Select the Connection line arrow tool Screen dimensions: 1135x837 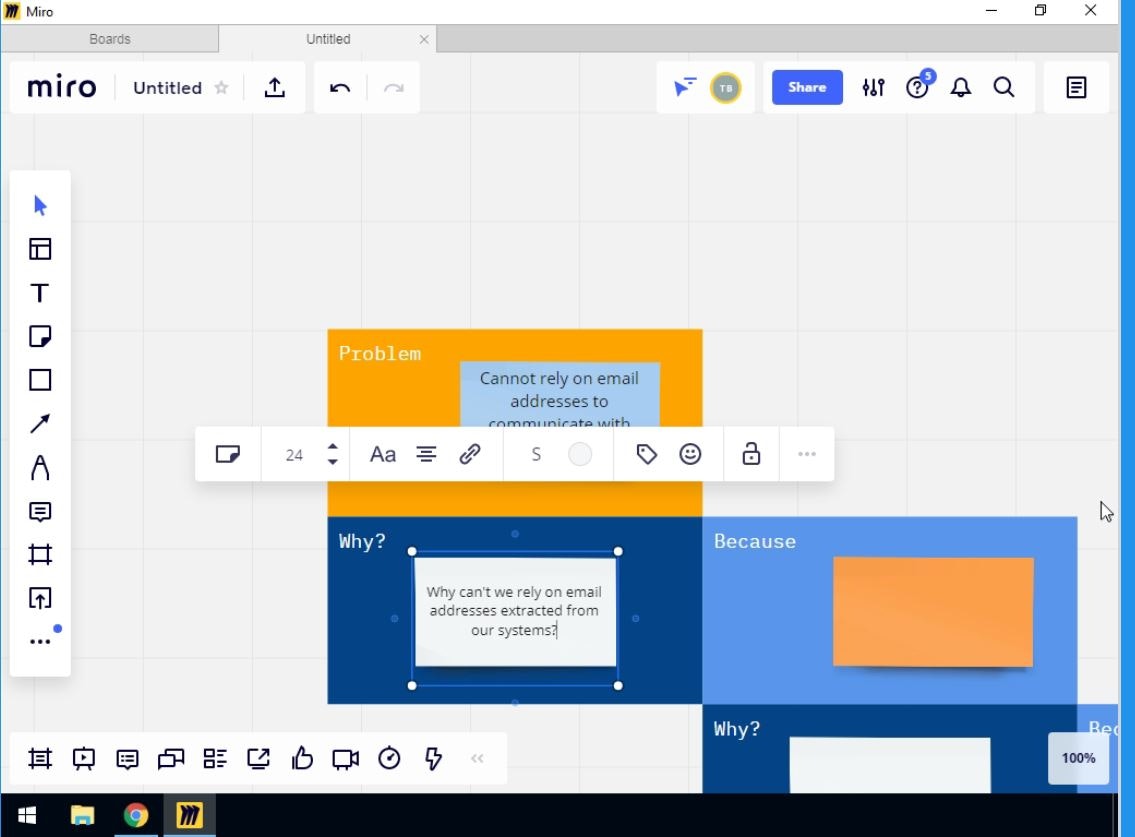(x=40, y=424)
